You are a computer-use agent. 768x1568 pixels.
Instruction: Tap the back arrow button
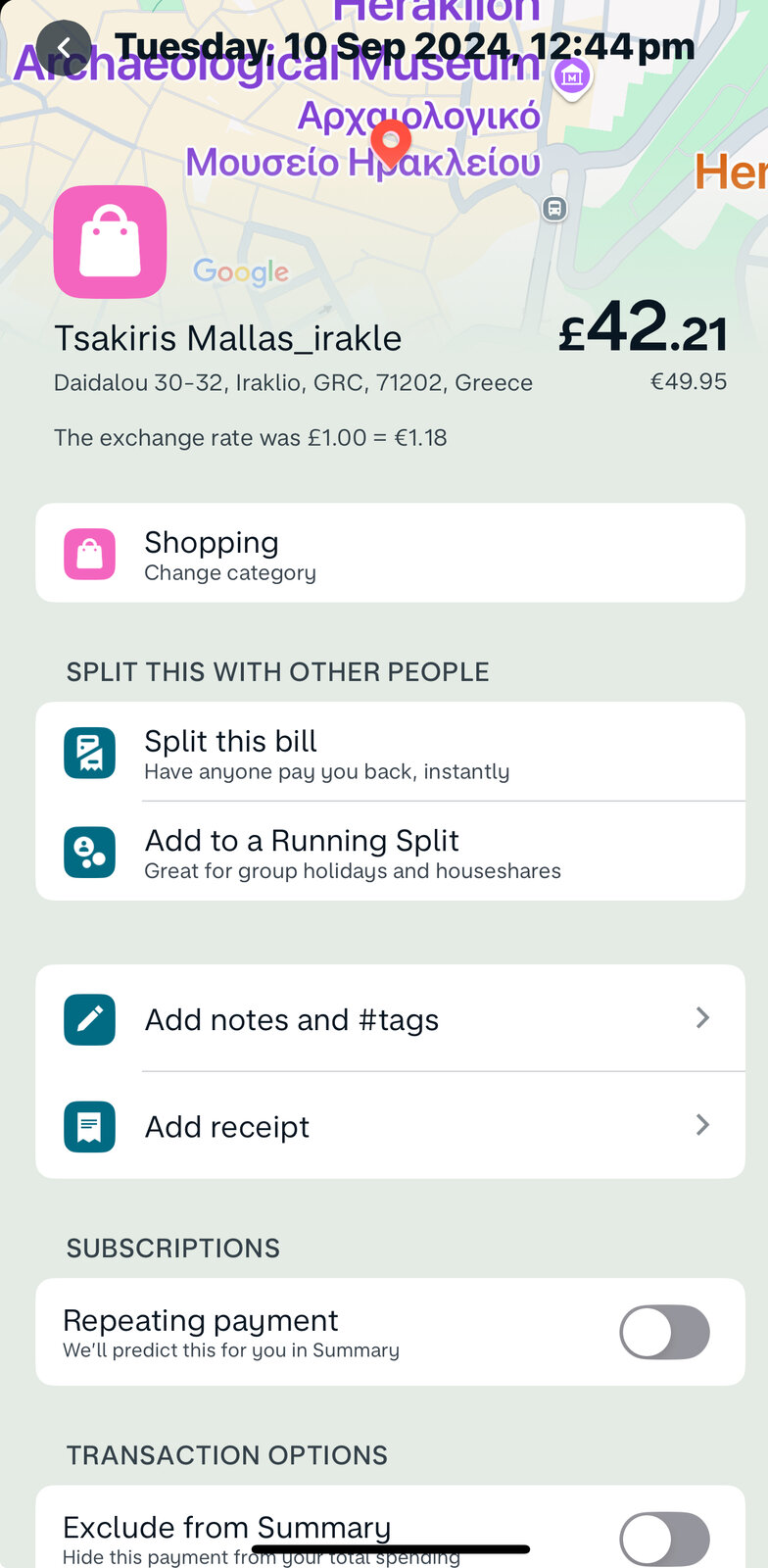pos(64,47)
